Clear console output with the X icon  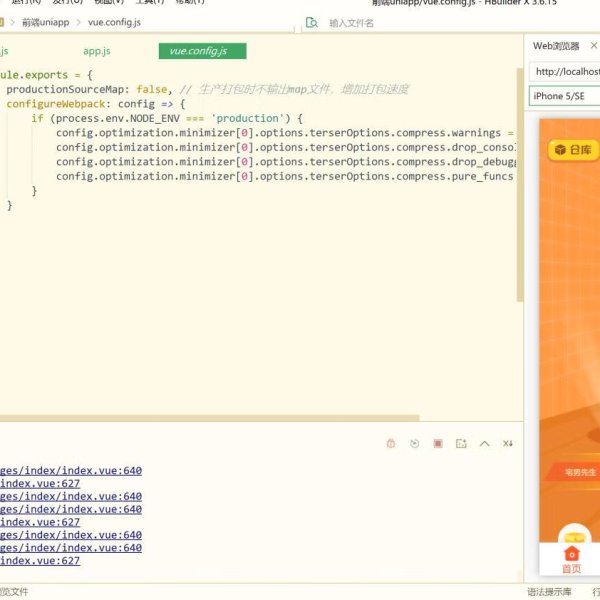(x=508, y=443)
